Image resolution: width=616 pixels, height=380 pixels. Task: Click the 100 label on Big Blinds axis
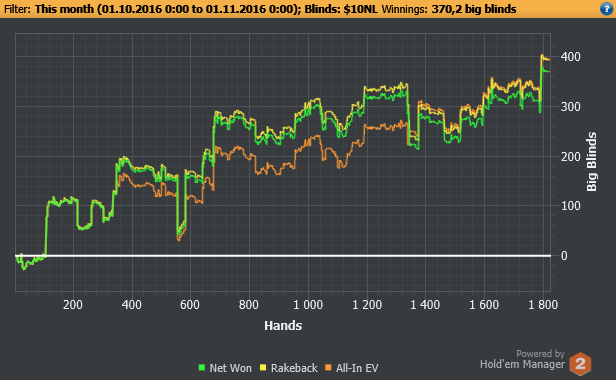(570, 206)
